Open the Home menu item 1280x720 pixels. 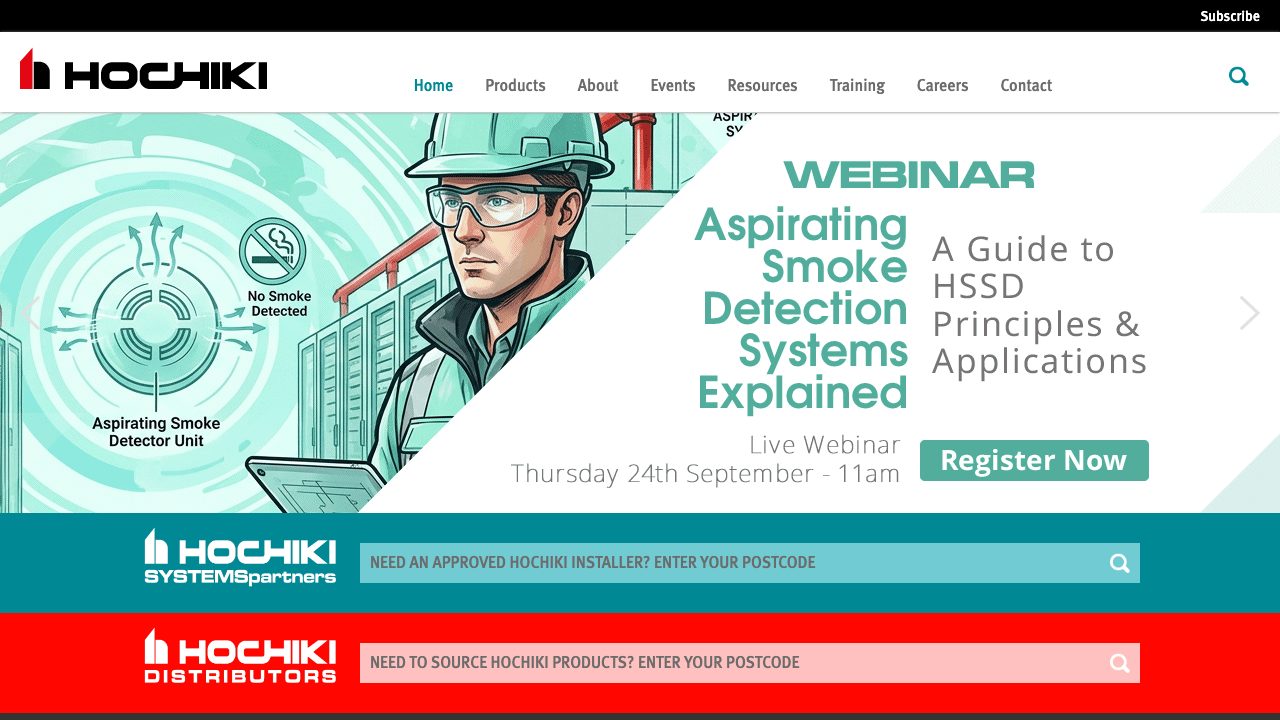point(433,86)
